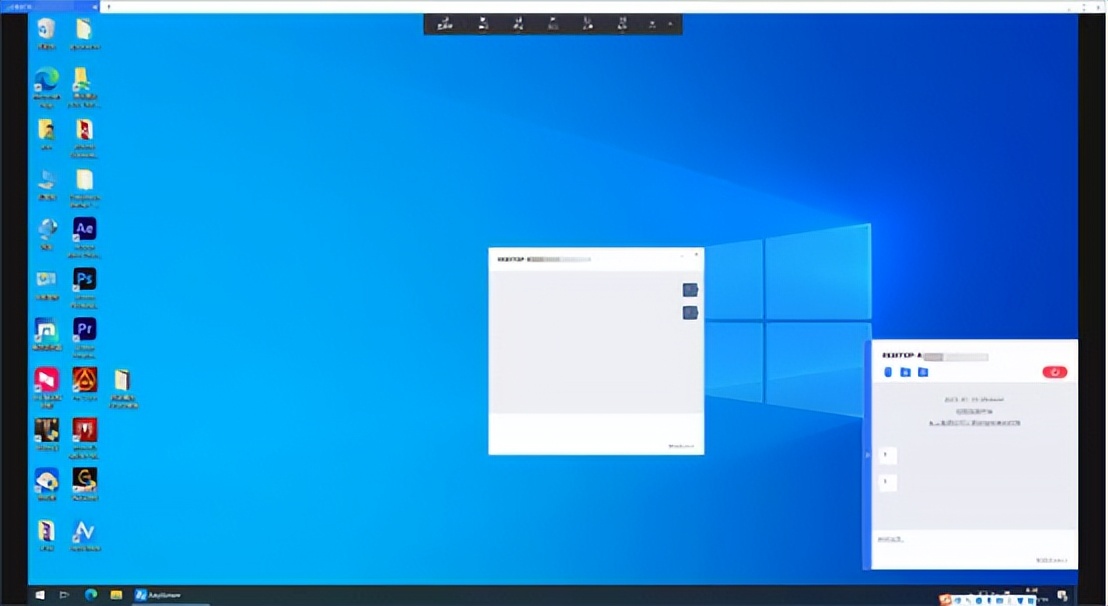Viewport: 1108px width, 606px height.
Task: Open the Microsoft Edge desktop shortcut
Action: (x=46, y=79)
